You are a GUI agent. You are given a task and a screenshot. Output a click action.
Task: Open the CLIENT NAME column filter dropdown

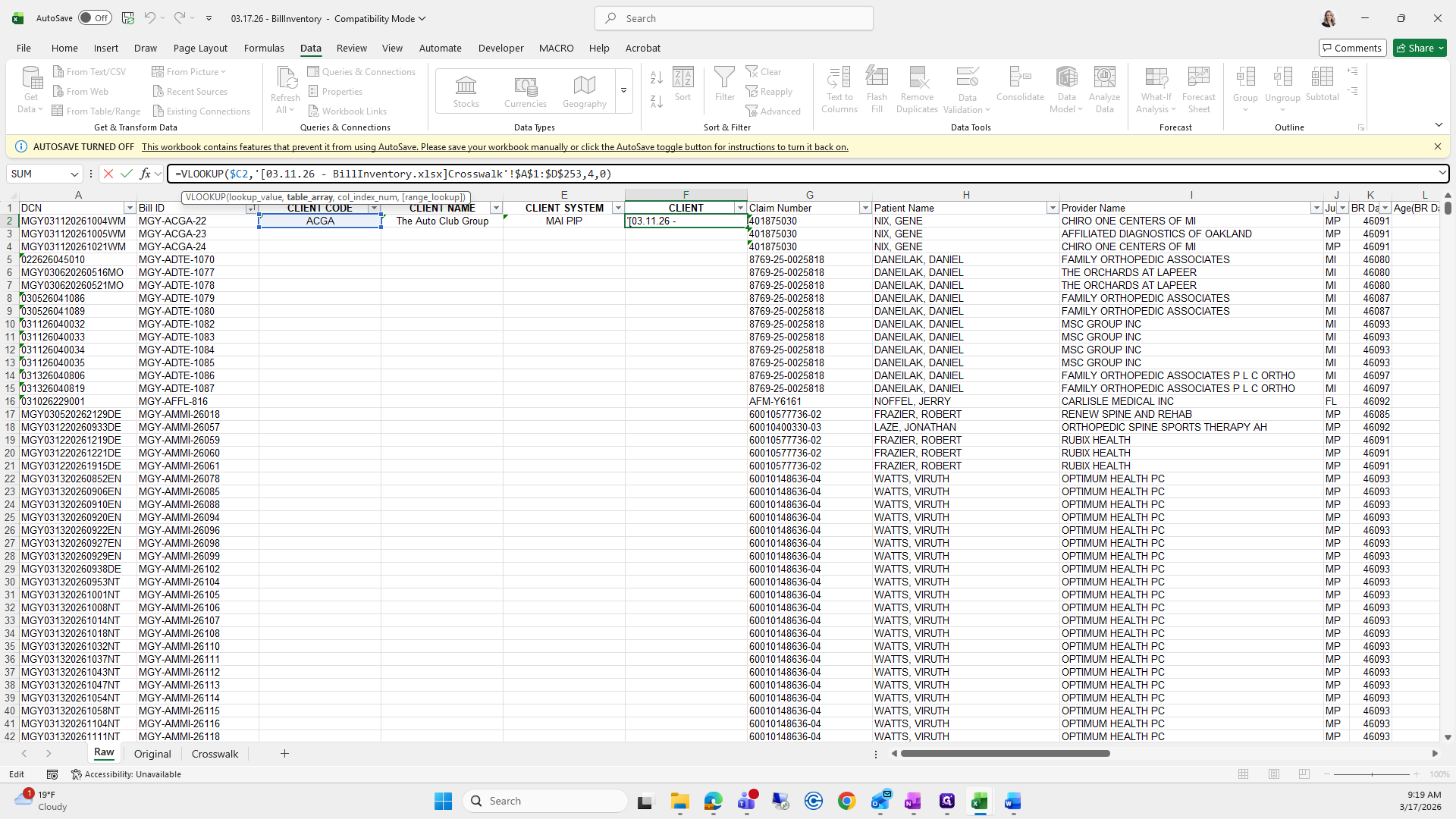tap(496, 208)
